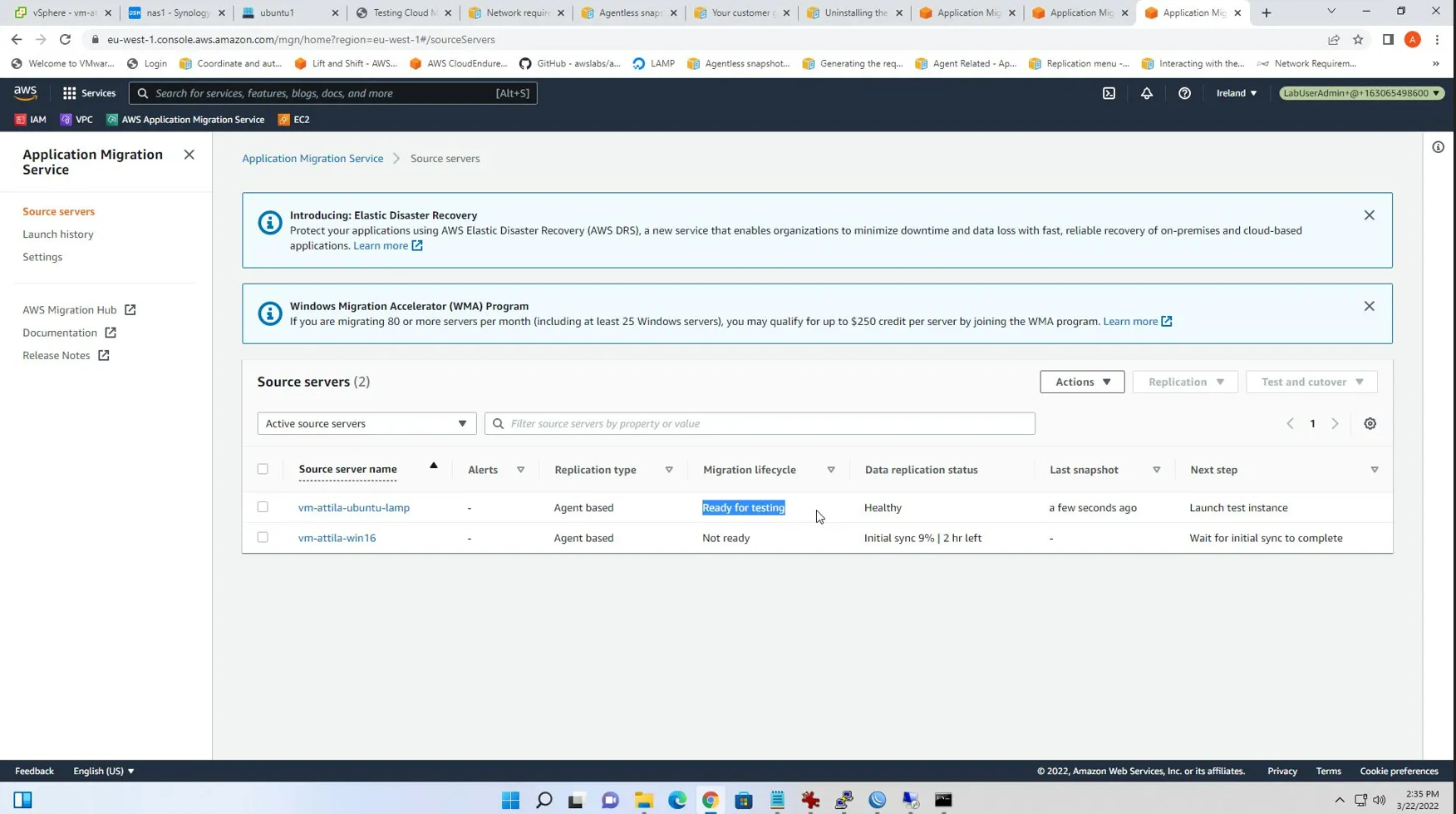This screenshot has height=814, width=1456.
Task: Click Application Migration Service breadcrumb
Action: (312, 158)
